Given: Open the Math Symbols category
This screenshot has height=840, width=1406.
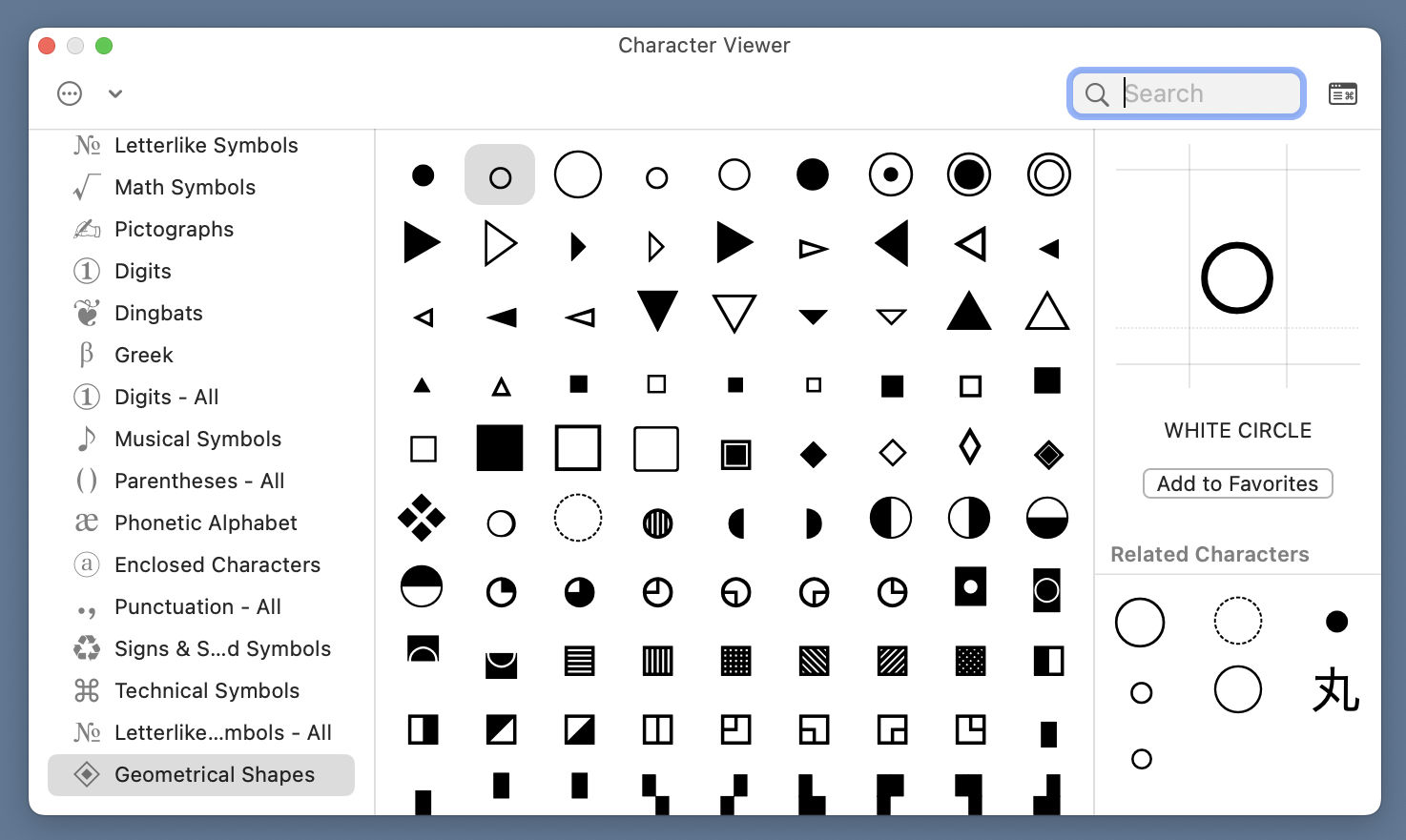Looking at the screenshot, I should click(x=185, y=187).
